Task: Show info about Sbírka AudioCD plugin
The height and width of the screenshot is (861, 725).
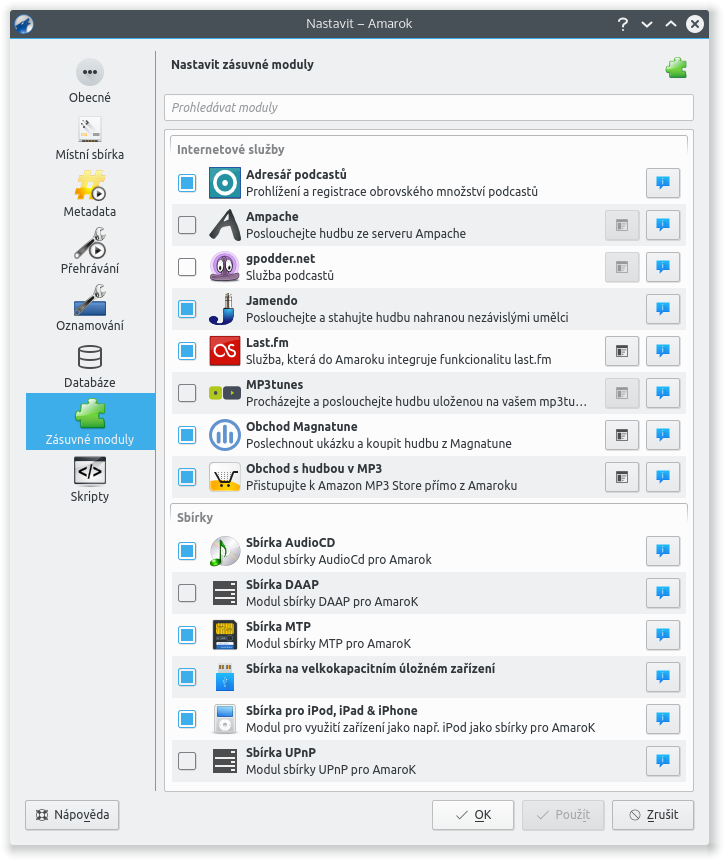Action: (662, 551)
